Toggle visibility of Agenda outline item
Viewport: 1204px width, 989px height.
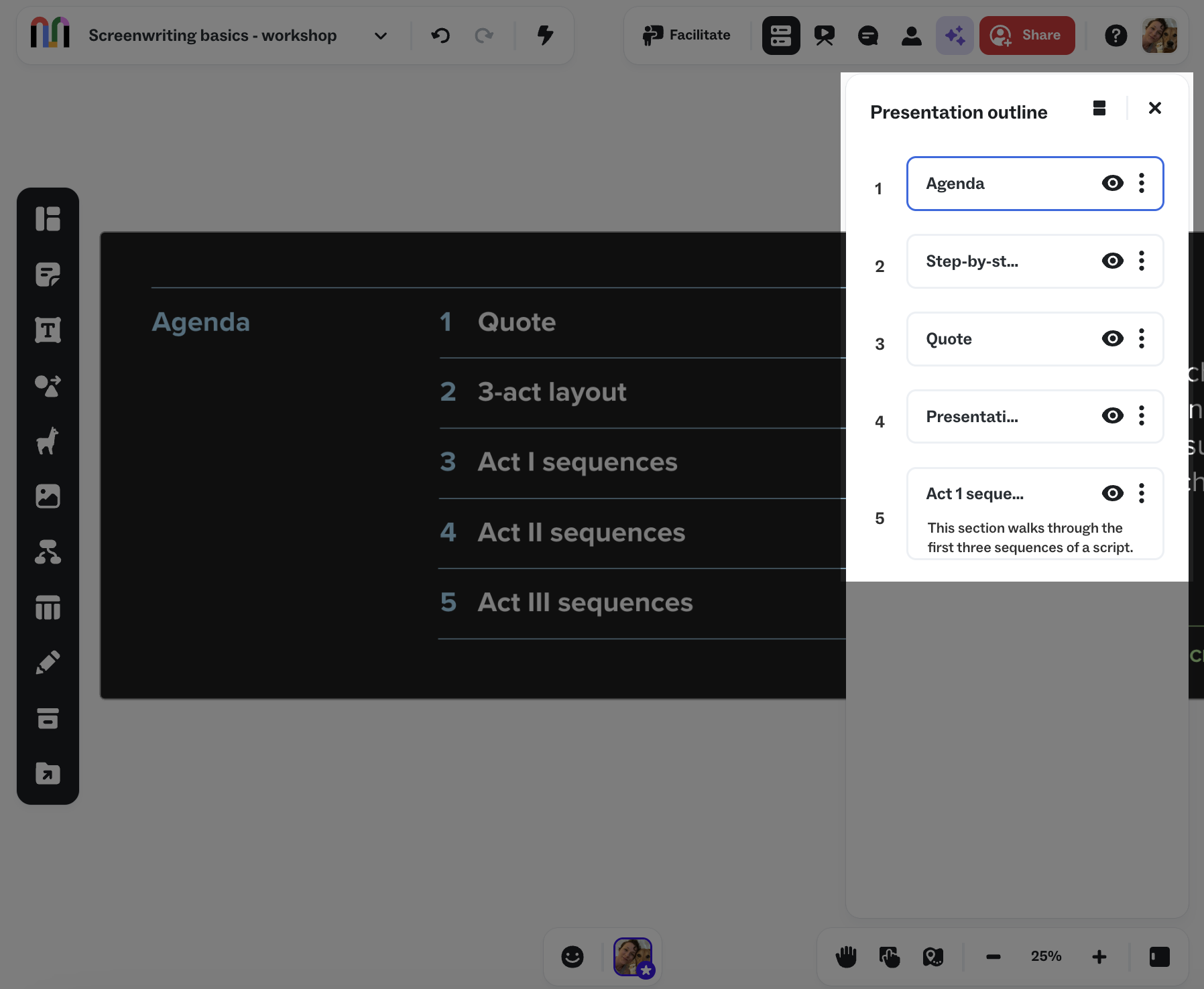1113,183
